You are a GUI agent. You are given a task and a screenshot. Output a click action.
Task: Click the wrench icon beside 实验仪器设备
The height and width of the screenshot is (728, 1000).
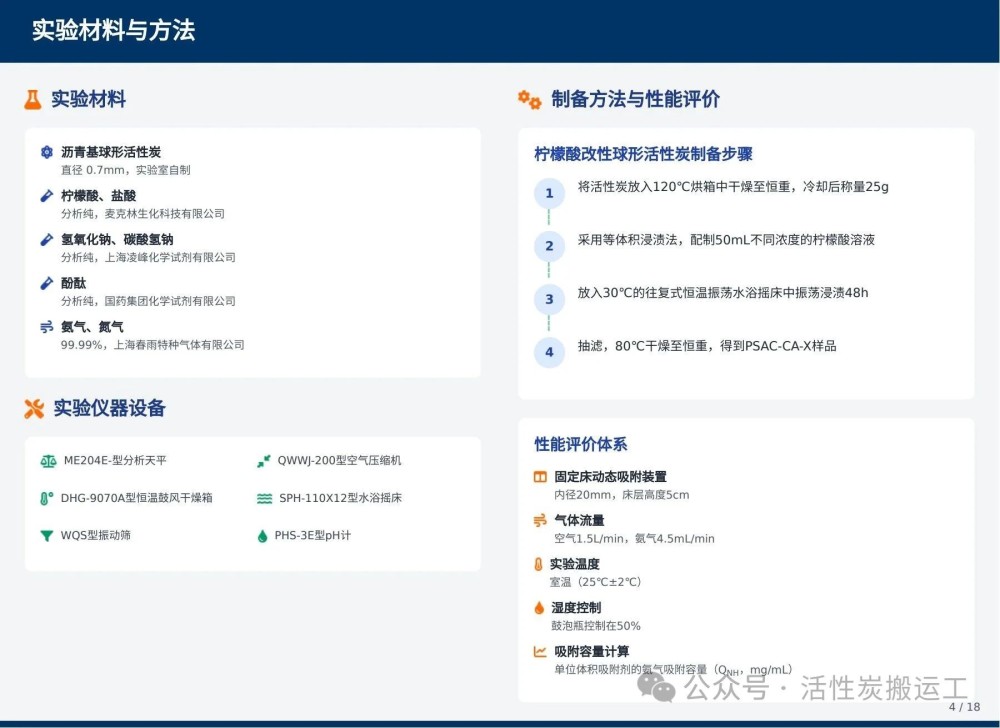(x=34, y=408)
